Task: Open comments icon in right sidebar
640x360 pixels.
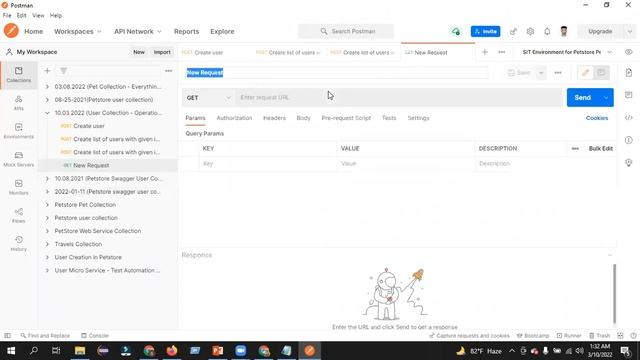Action: tap(629, 95)
